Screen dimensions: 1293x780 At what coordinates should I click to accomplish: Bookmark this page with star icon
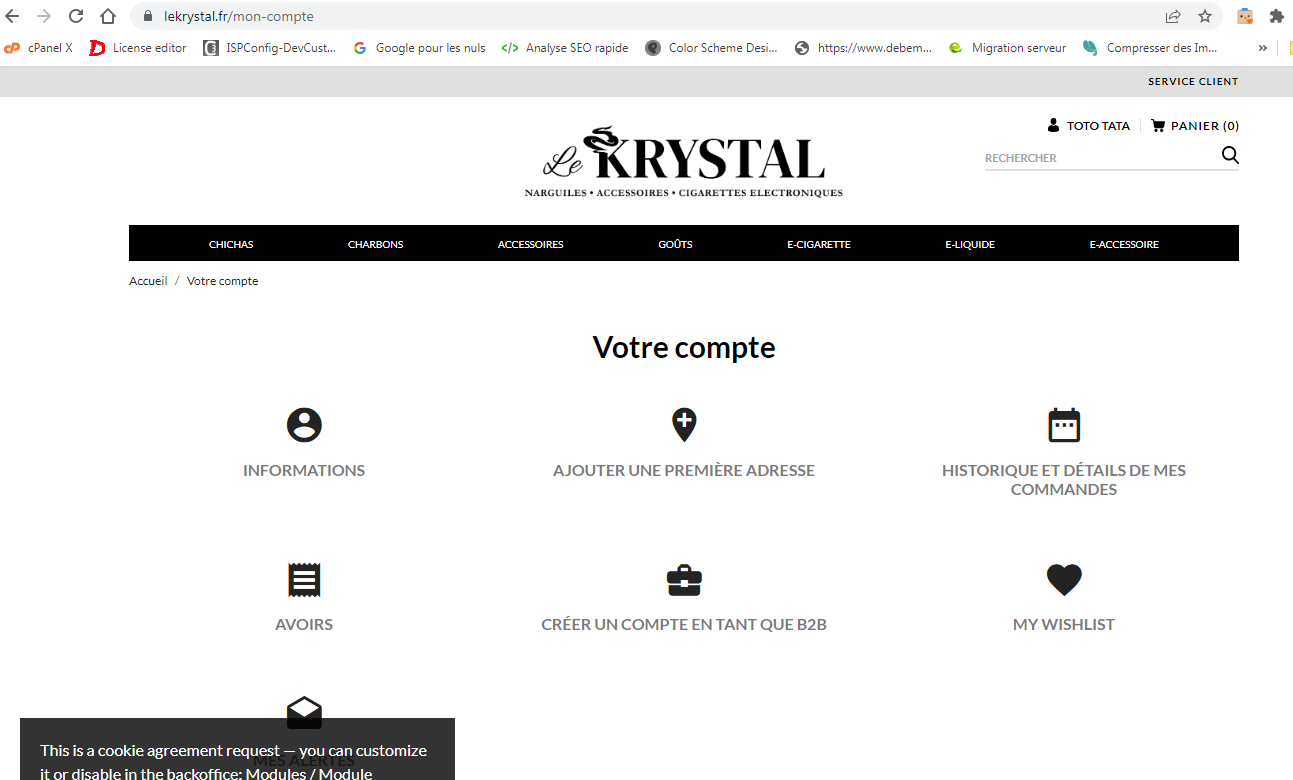pos(1205,16)
